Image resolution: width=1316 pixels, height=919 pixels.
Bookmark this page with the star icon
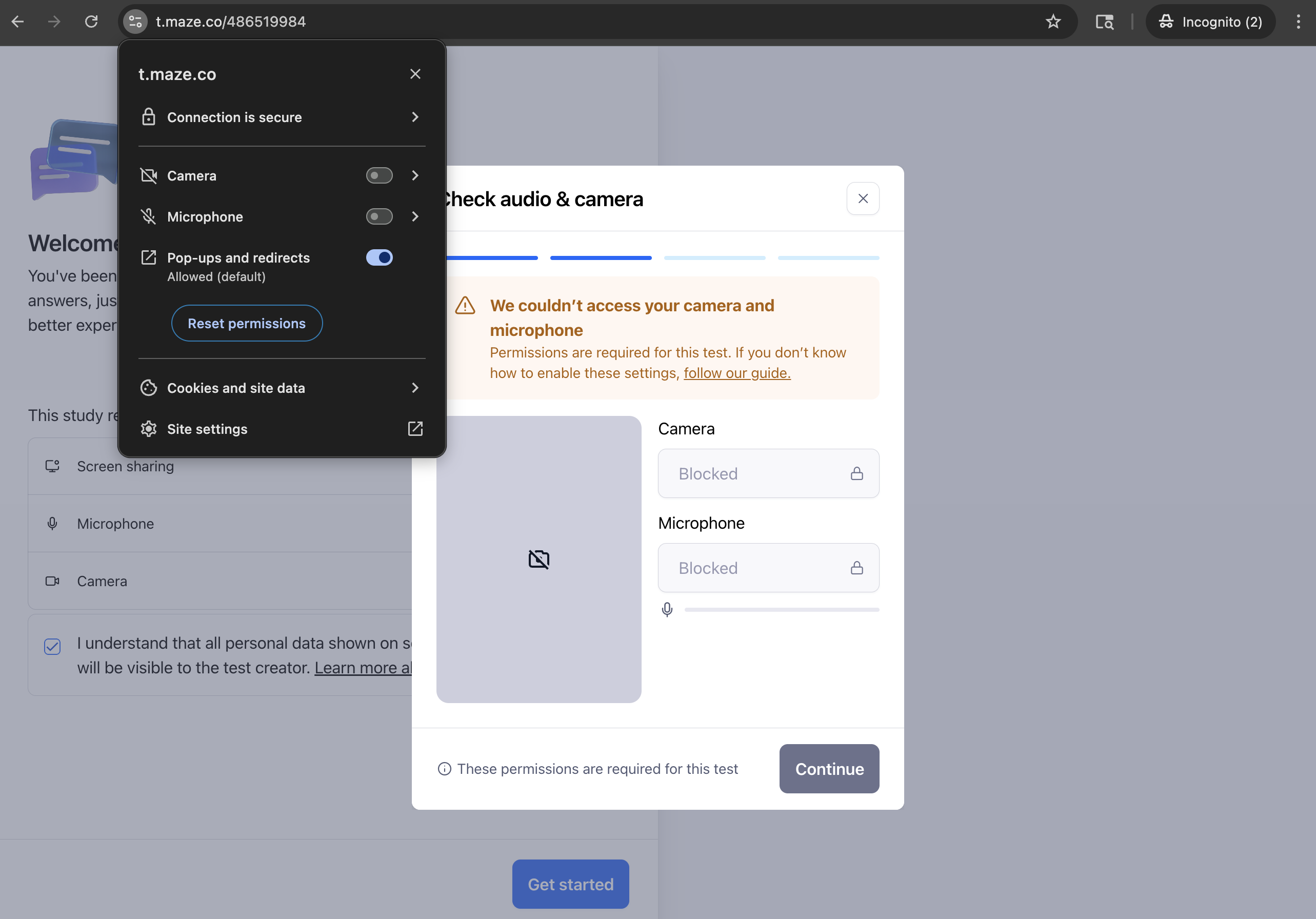click(1053, 22)
